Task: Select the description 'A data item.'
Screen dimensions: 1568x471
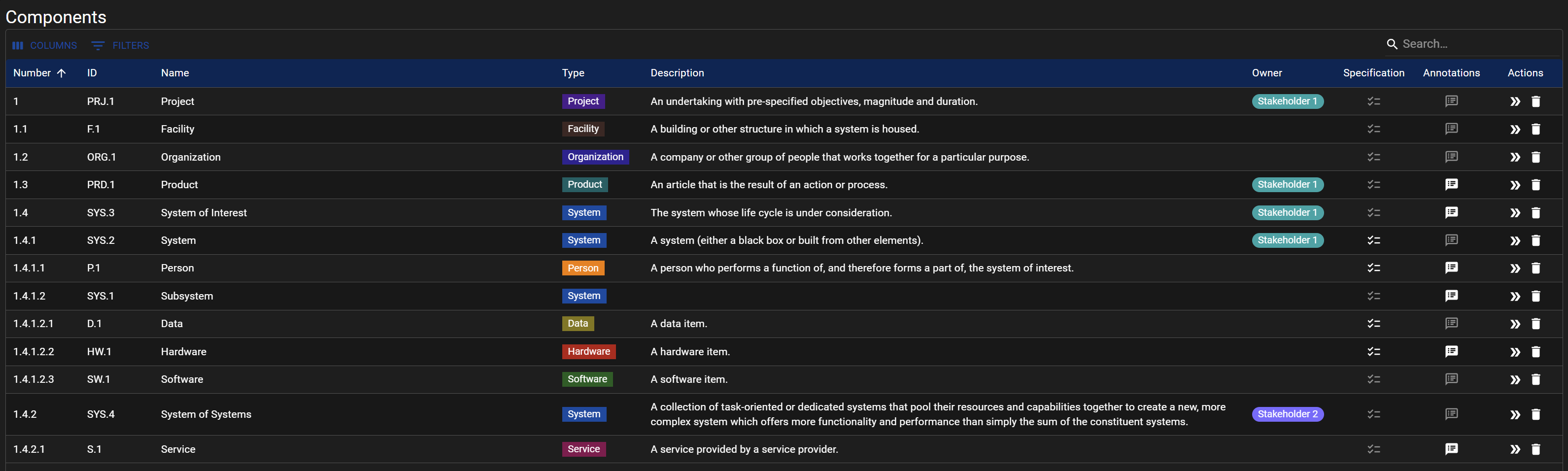Action: 679,324
